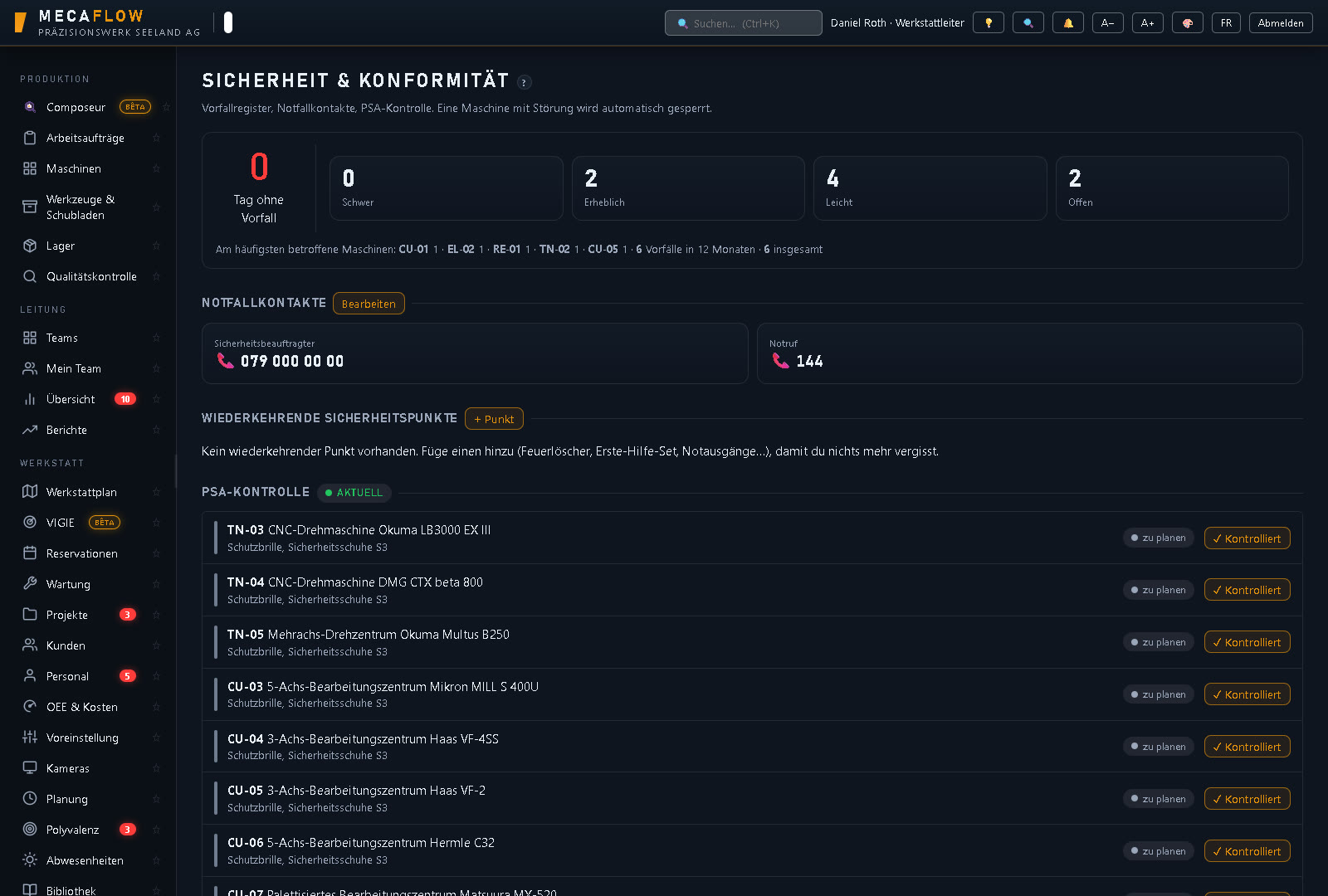Click the map icon for Werkstattplan
Viewport: 1328px width, 896px height.
(x=30, y=492)
